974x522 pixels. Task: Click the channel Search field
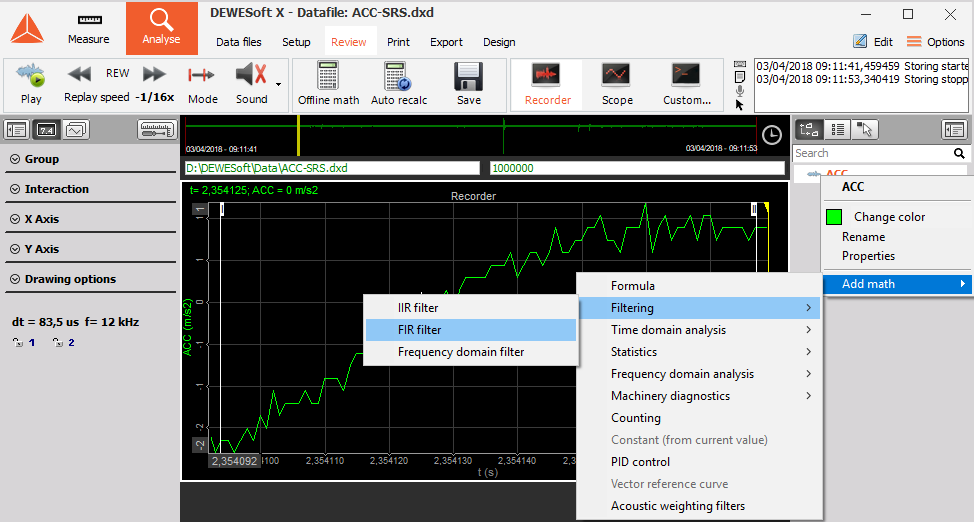coord(870,153)
